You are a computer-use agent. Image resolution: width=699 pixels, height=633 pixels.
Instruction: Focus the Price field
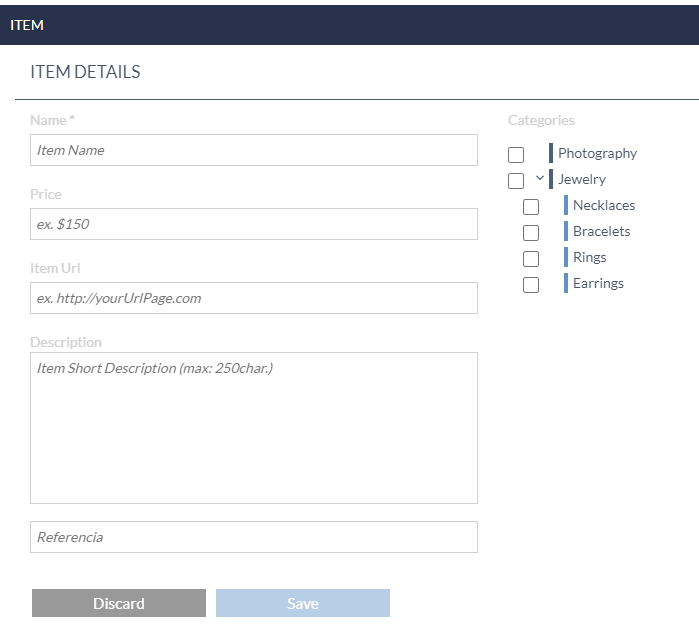tap(254, 224)
